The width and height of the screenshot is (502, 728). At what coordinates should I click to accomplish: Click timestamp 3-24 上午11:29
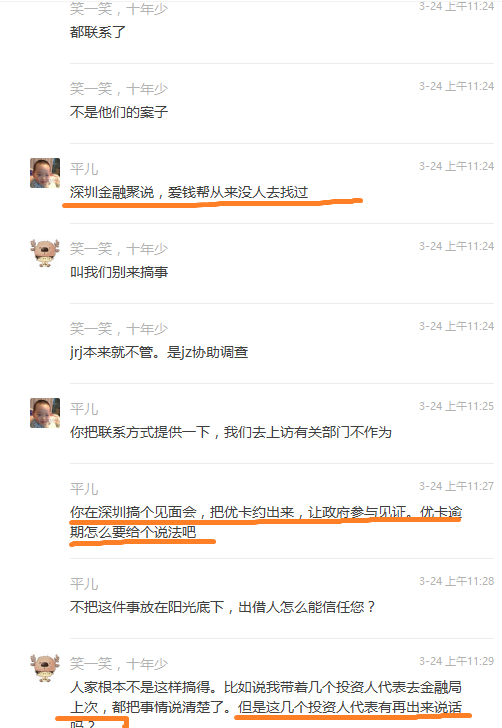coord(456,661)
